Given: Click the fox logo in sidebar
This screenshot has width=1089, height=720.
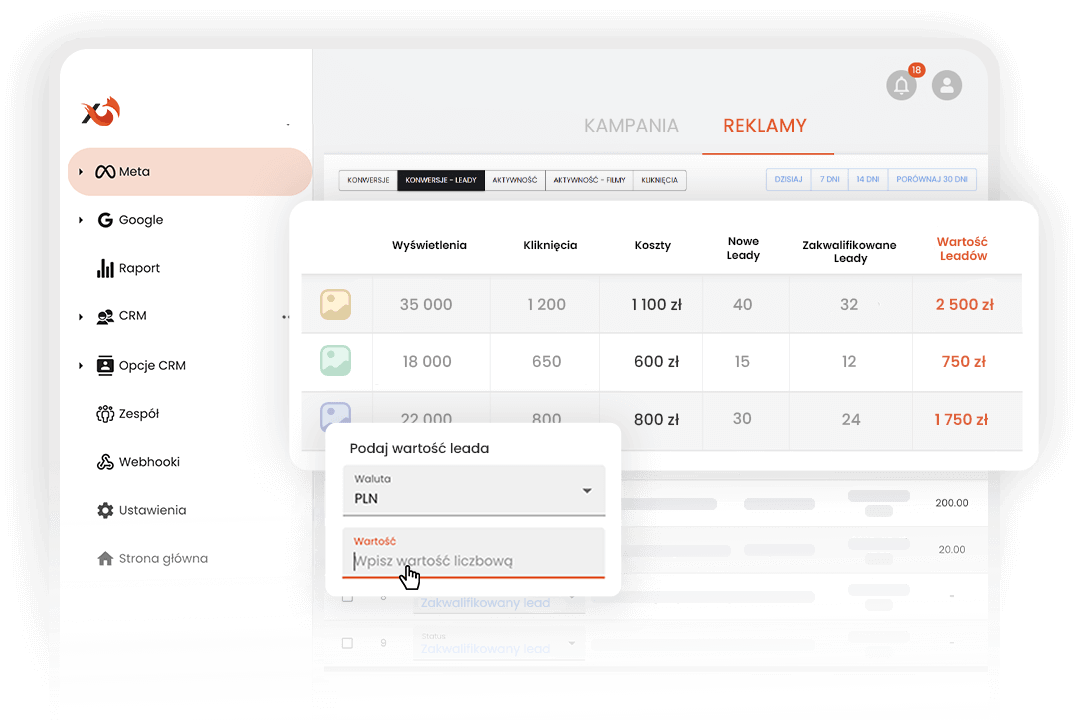Looking at the screenshot, I should [x=101, y=110].
